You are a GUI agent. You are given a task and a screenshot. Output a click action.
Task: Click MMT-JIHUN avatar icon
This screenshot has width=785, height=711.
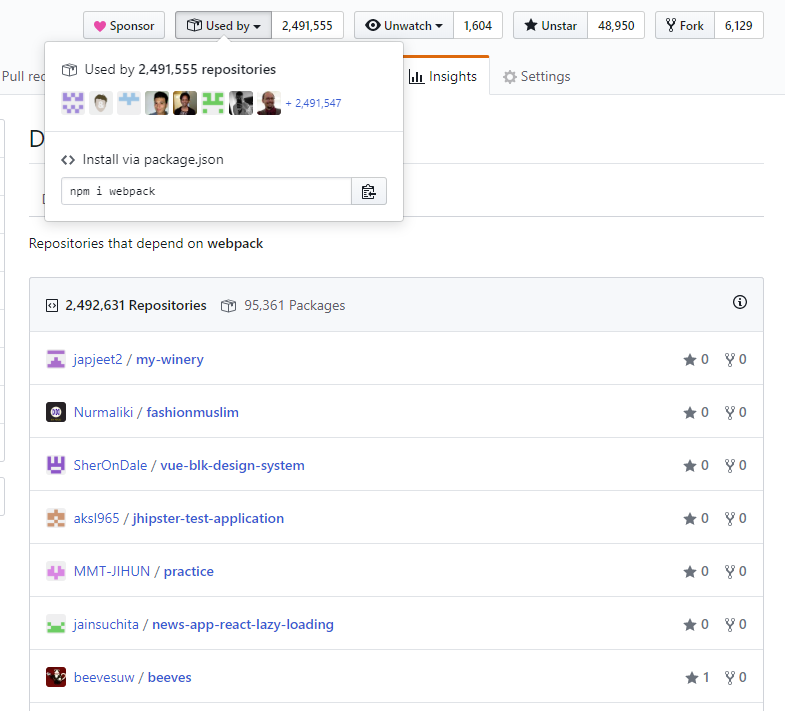point(56,571)
